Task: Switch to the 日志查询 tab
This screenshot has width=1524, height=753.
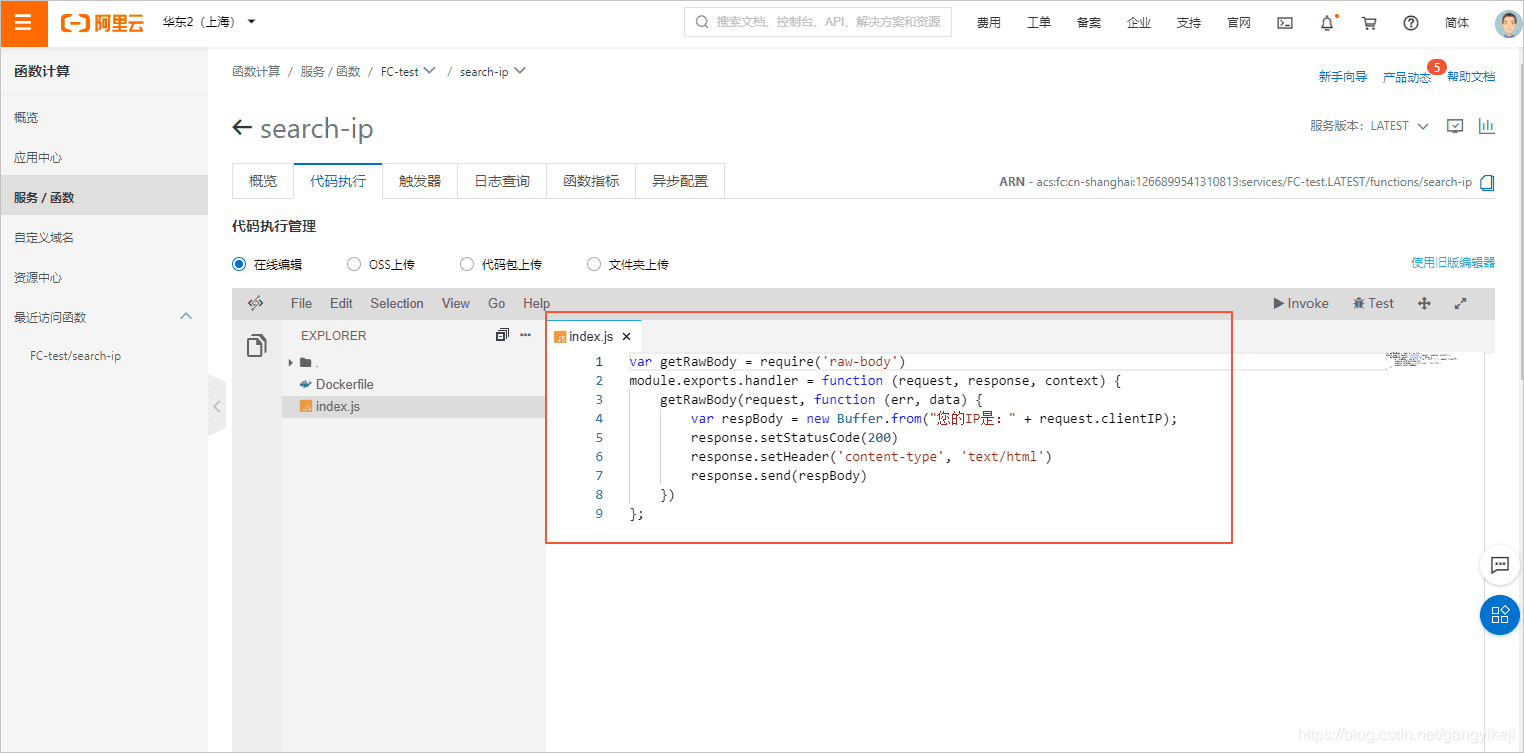Action: (501, 181)
